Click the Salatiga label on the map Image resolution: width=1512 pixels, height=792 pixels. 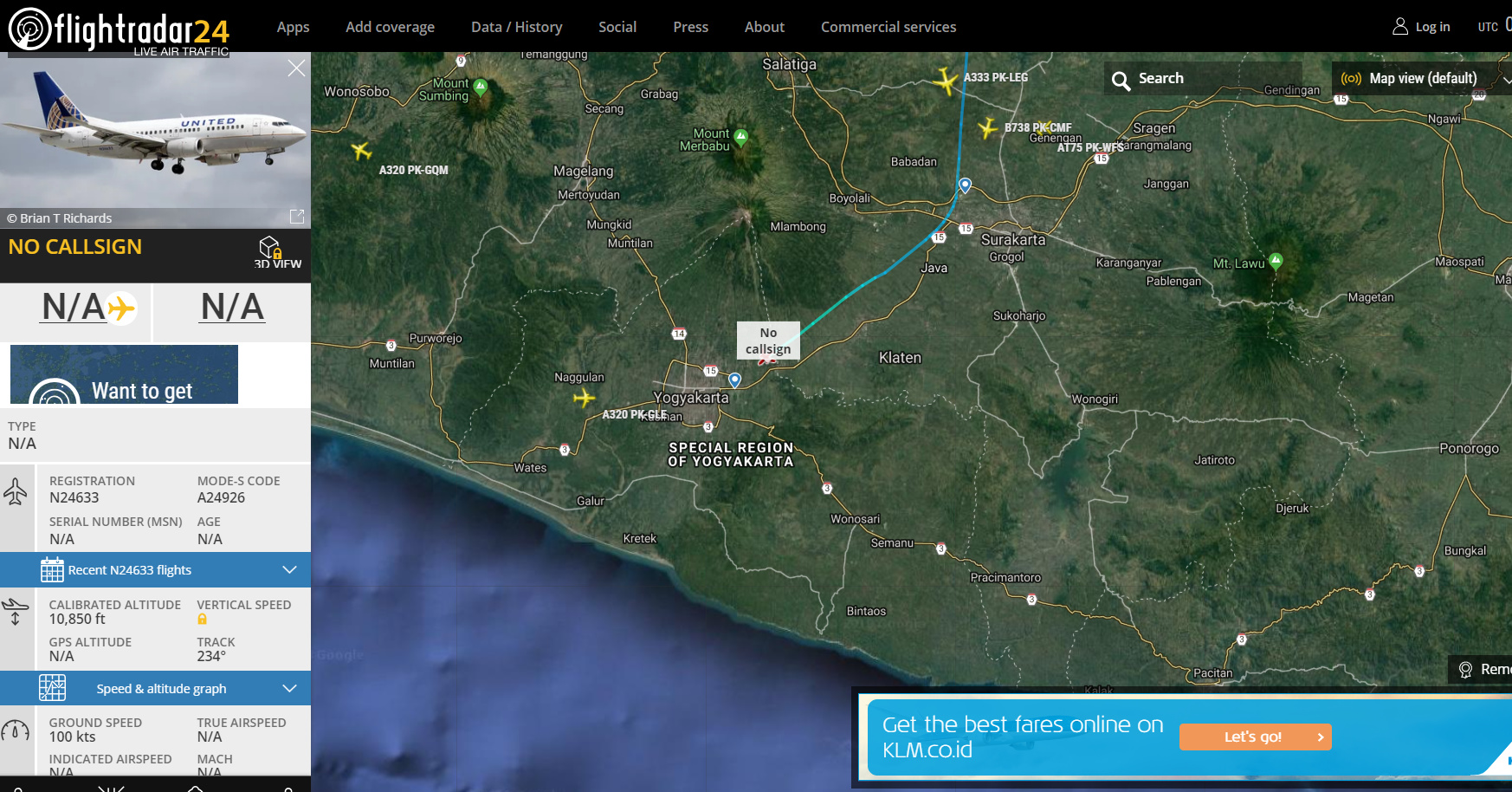click(789, 64)
